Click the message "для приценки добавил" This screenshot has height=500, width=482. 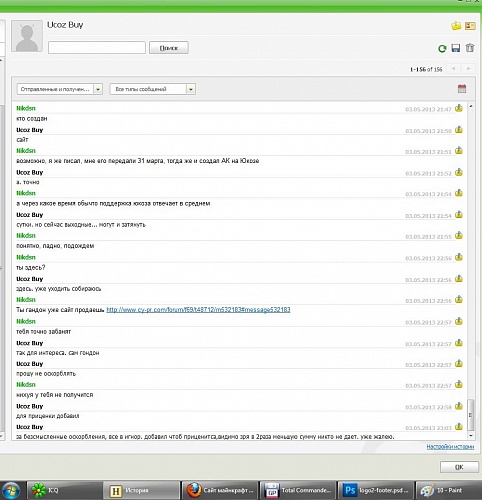tap(48, 416)
